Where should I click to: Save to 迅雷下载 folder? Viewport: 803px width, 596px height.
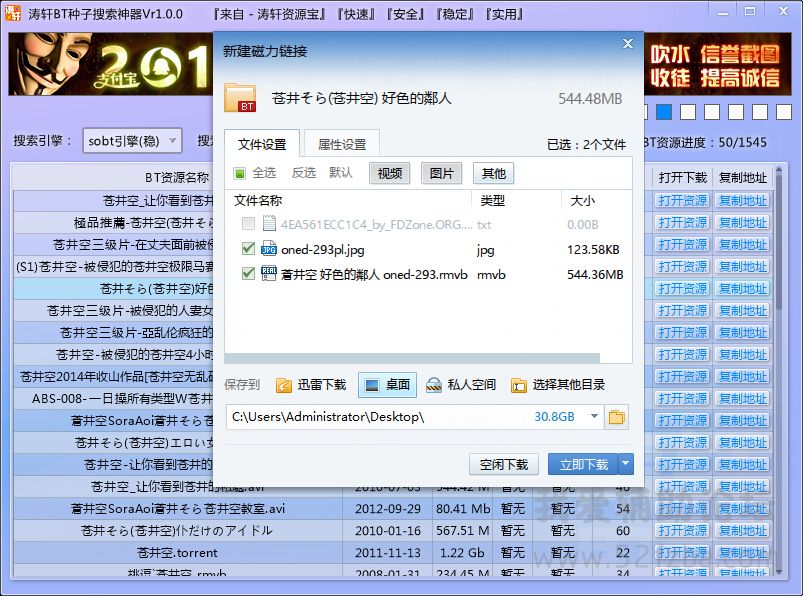coord(311,385)
